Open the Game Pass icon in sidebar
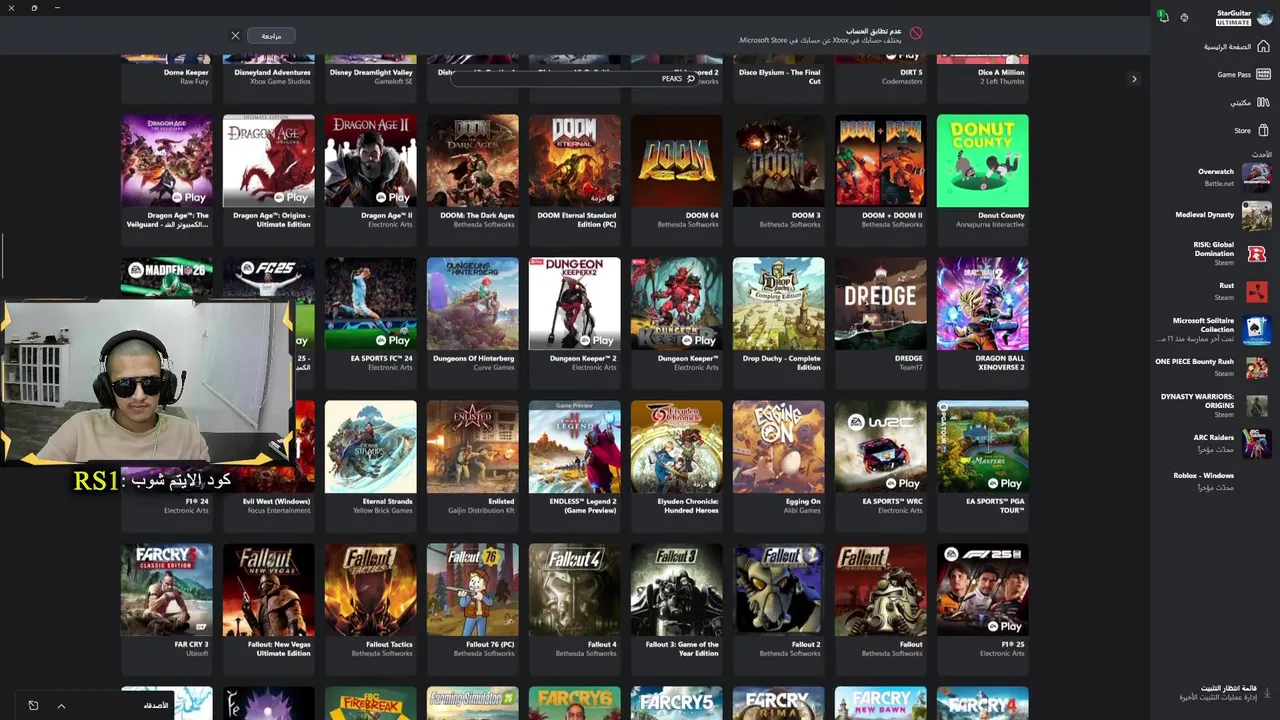1280x720 pixels. pyautogui.click(x=1263, y=74)
